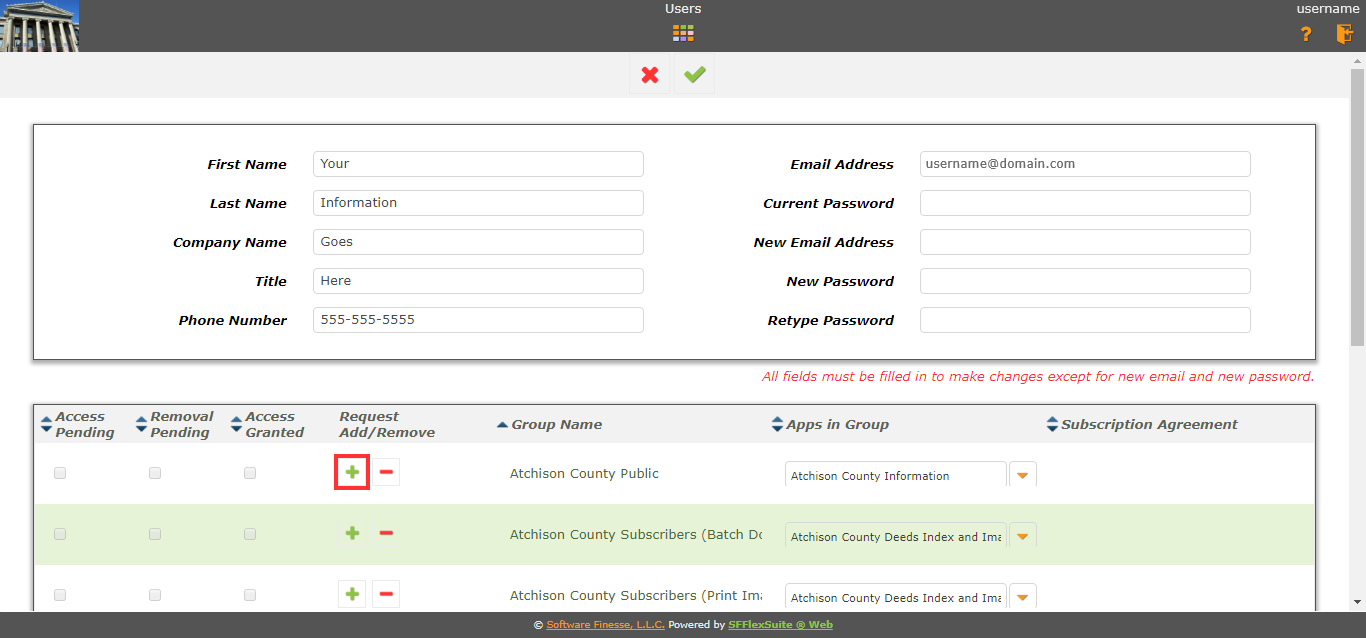Image resolution: width=1366 pixels, height=638 pixels.
Task: Open the apps grid icon under Users
Action: click(x=683, y=34)
